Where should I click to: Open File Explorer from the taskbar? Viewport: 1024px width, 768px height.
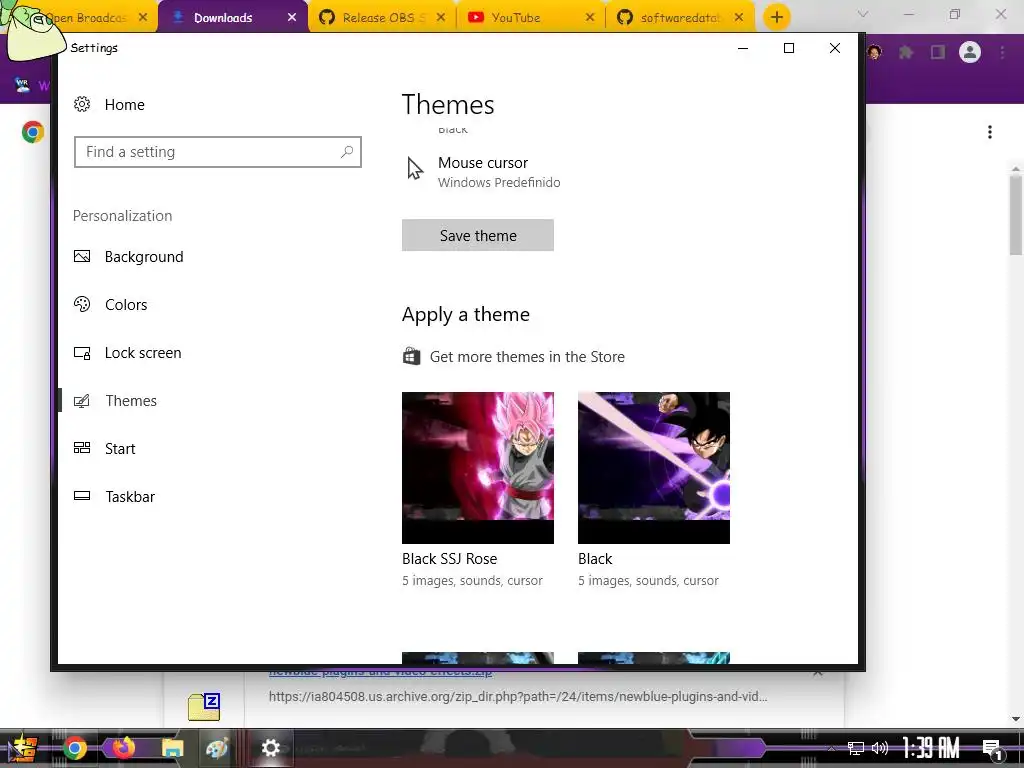[172, 748]
